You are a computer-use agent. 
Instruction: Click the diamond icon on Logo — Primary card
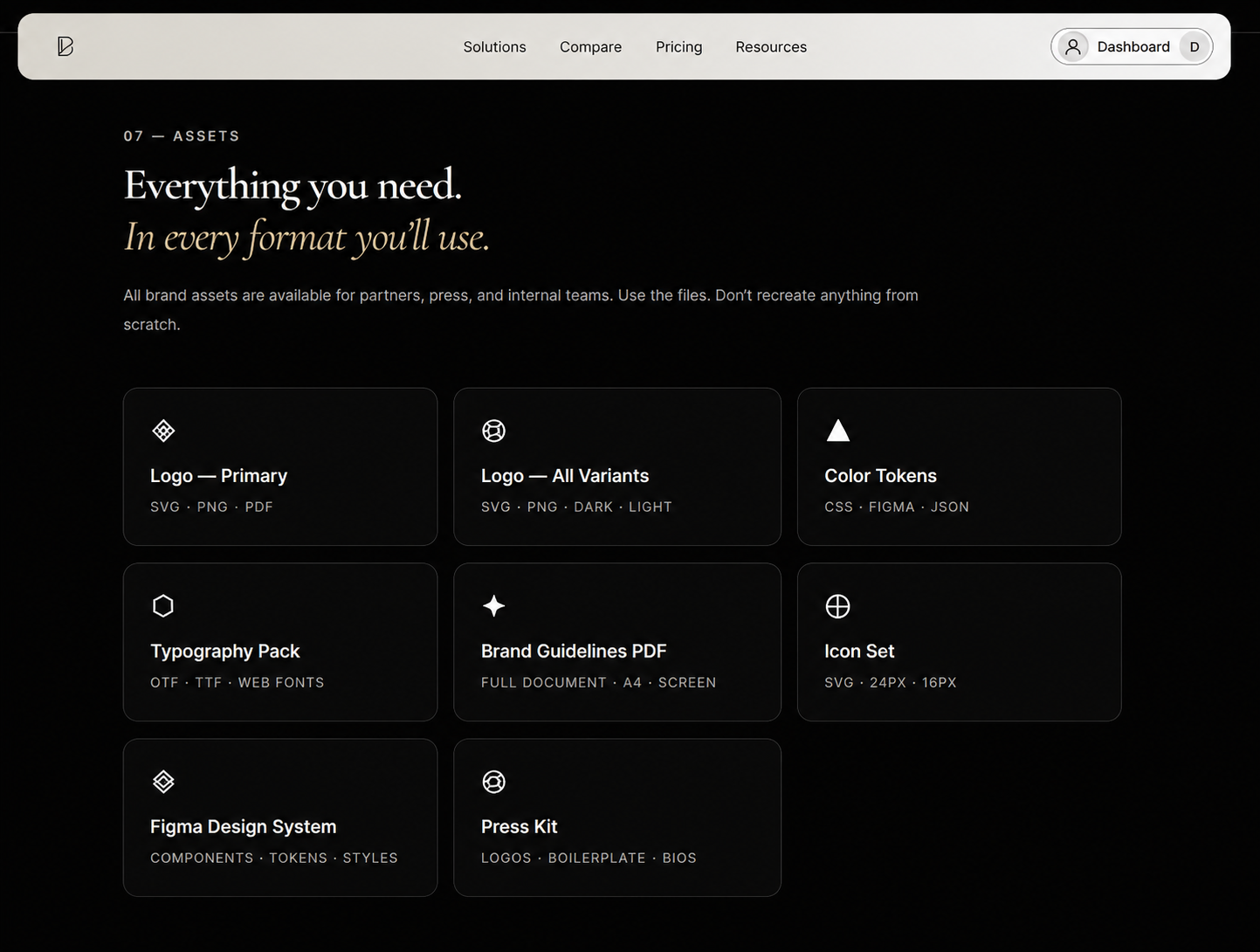click(x=163, y=431)
